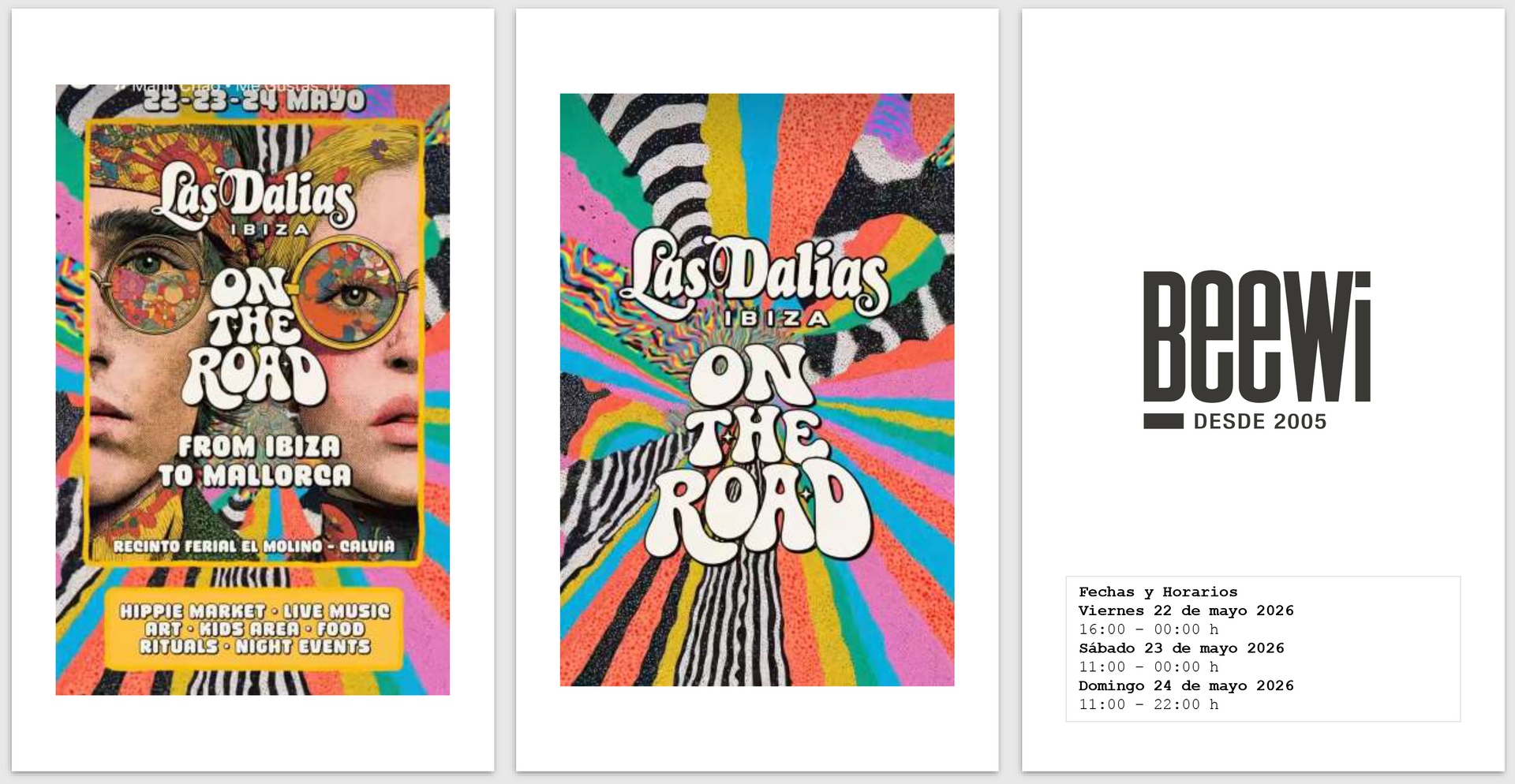Viewport: 1515px width, 784px height.
Task: Click the black bar beside DESDE 2005
Action: (x=1163, y=421)
